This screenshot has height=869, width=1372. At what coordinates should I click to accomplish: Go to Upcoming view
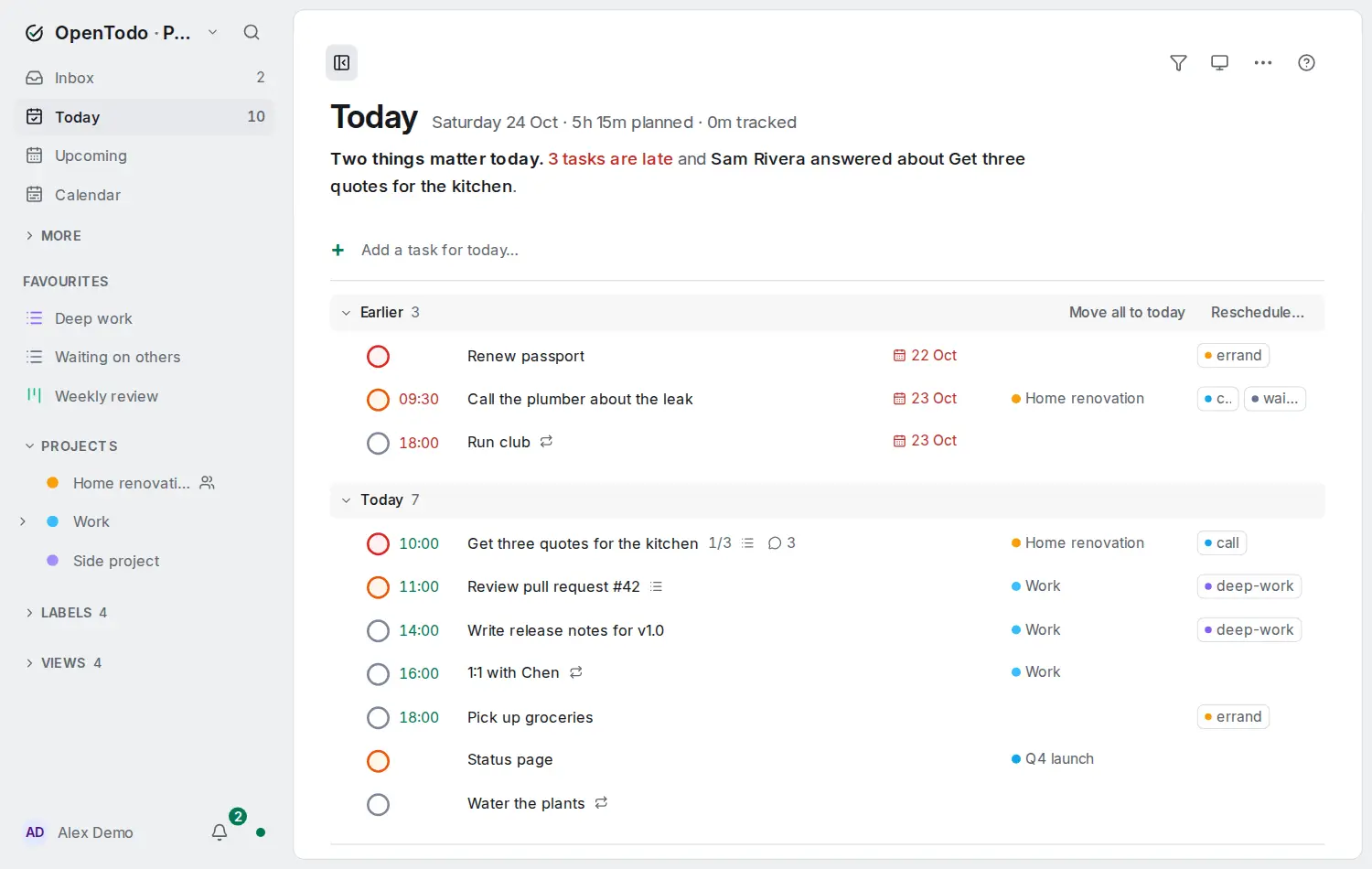145,156
